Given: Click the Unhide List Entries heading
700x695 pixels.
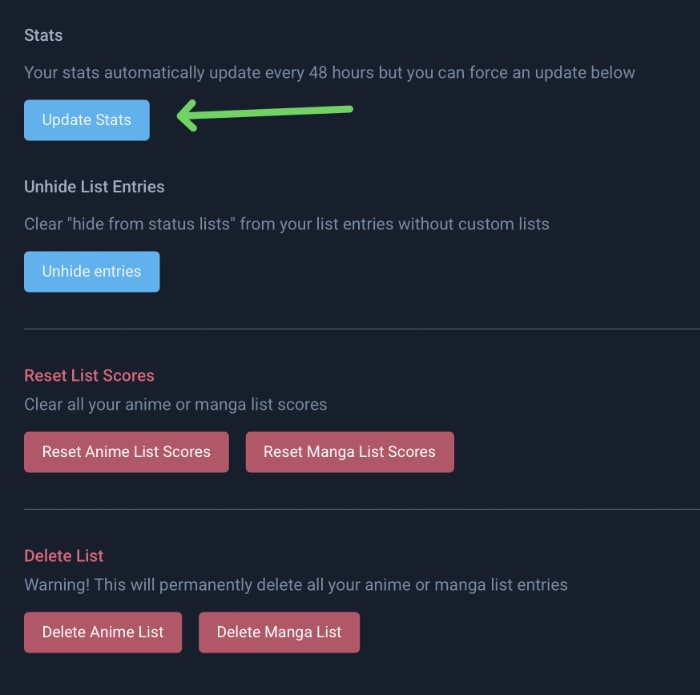Looking at the screenshot, I should (x=94, y=187).
